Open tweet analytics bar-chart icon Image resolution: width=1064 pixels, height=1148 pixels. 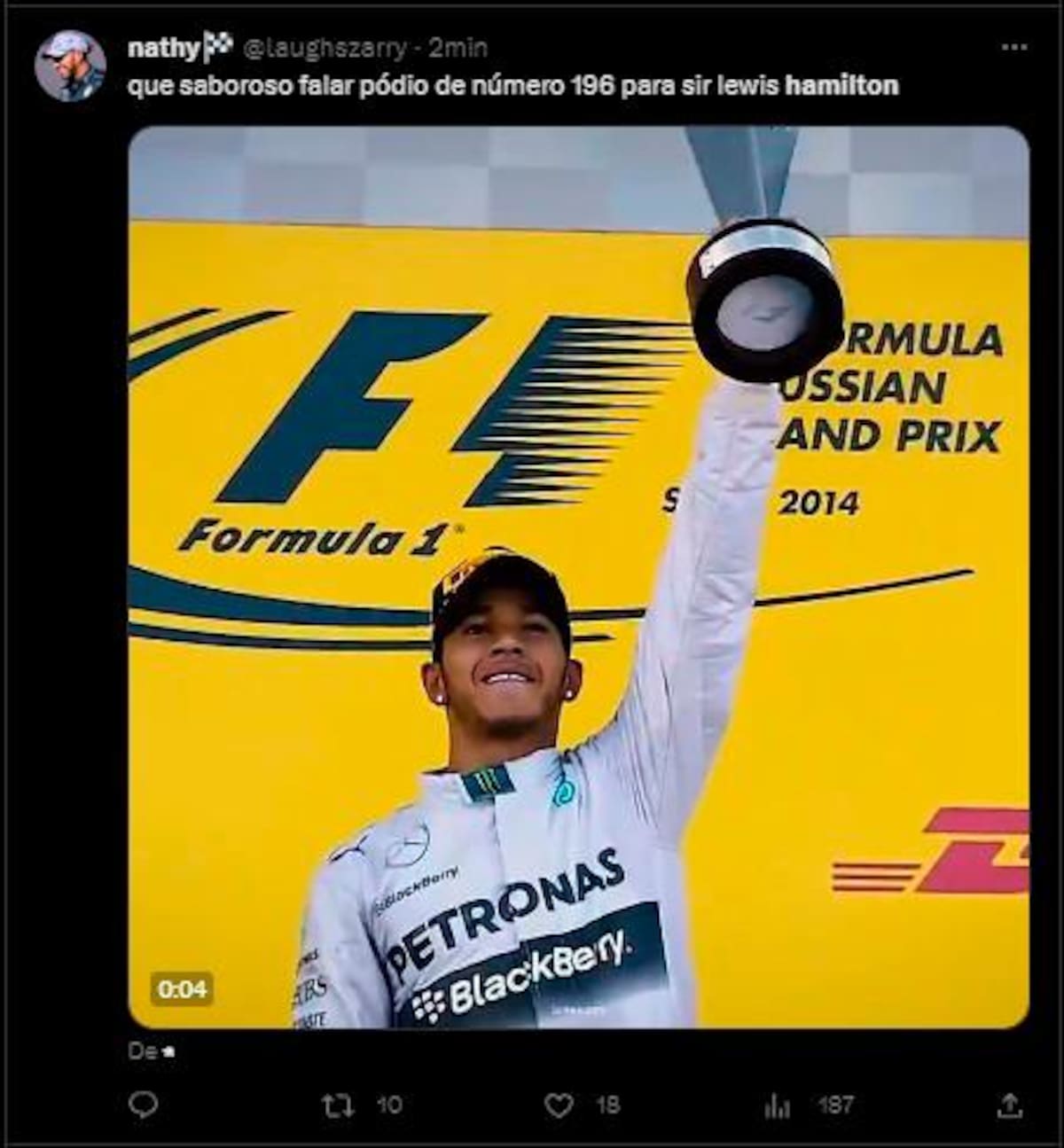tap(778, 1105)
